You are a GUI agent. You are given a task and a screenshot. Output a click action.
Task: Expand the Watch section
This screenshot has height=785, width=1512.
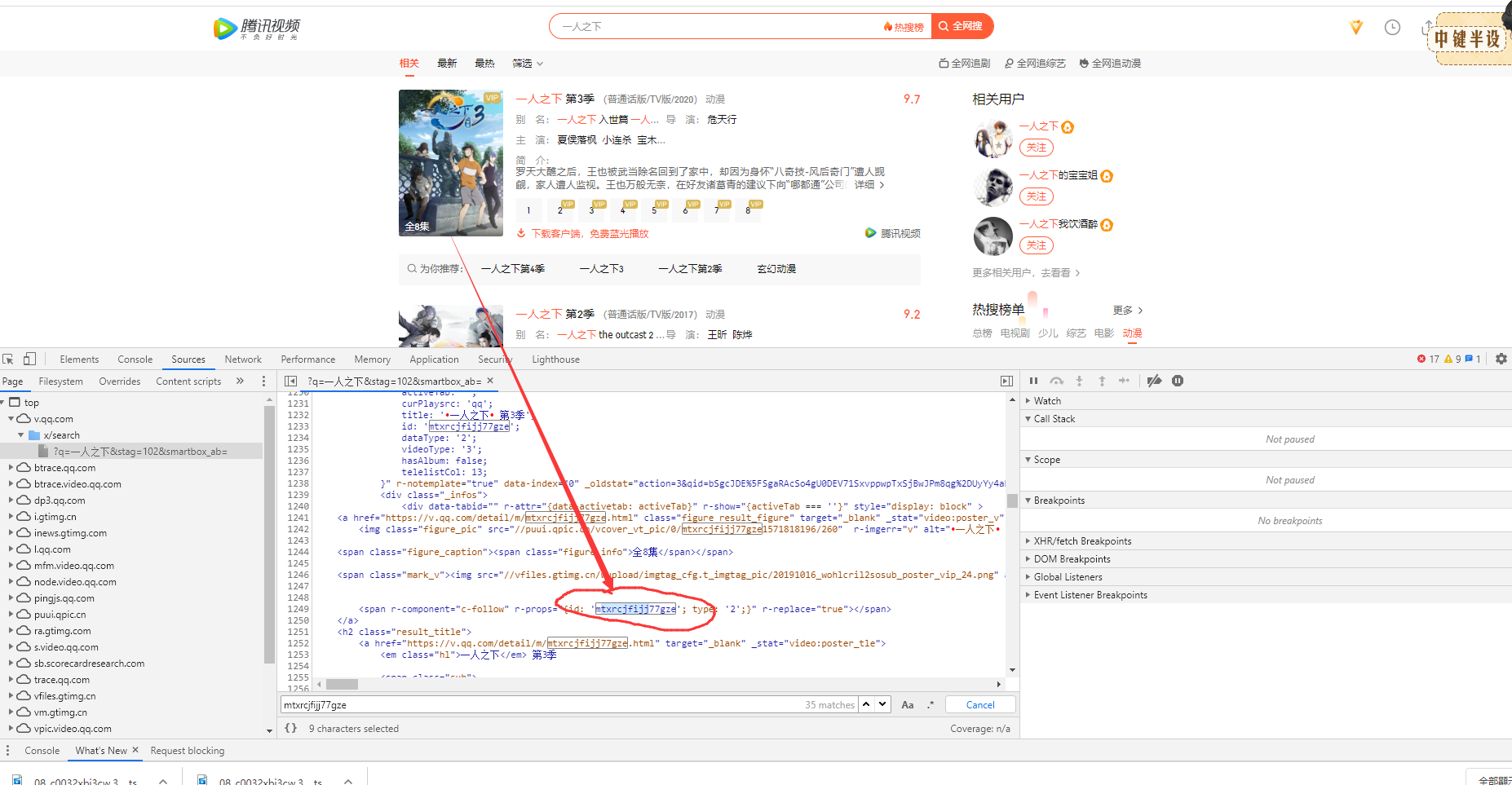[1028, 400]
